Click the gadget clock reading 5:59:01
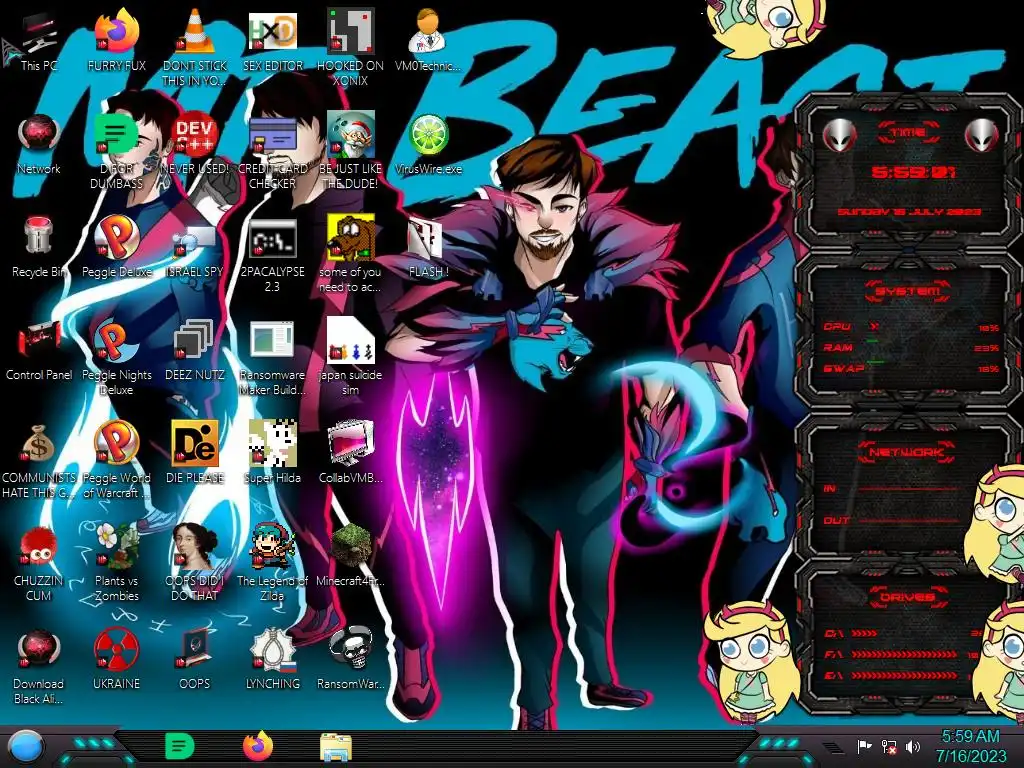The image size is (1024, 768). 912,172
